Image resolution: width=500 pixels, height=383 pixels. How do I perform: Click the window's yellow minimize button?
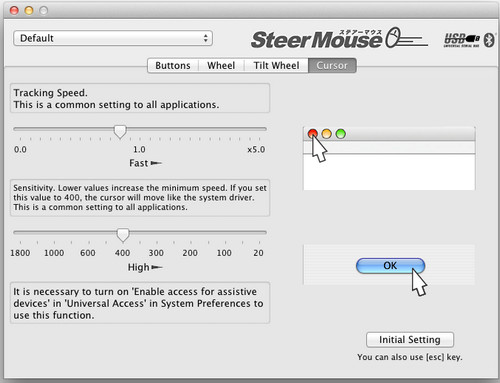point(29,11)
